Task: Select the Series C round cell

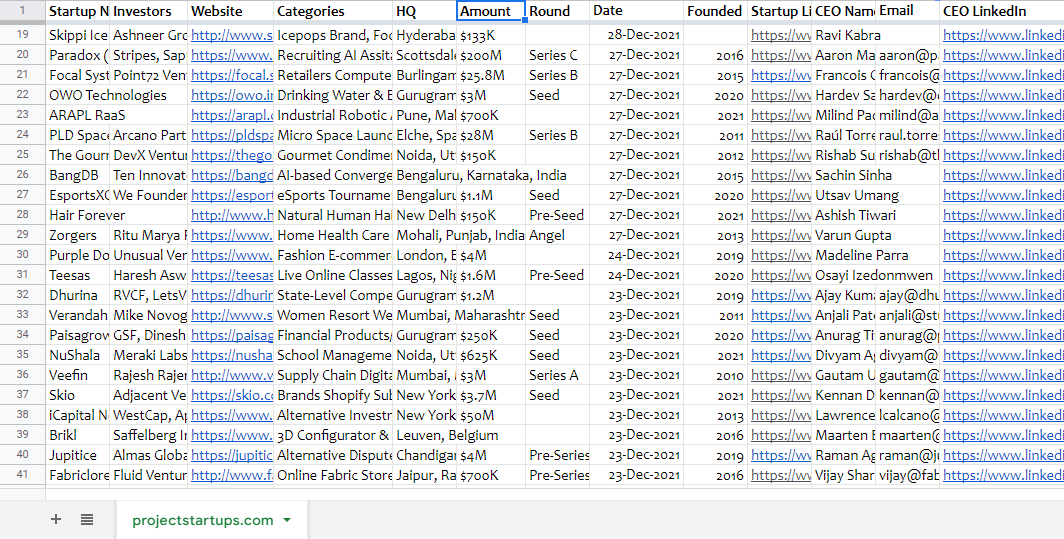Action: [x=558, y=55]
